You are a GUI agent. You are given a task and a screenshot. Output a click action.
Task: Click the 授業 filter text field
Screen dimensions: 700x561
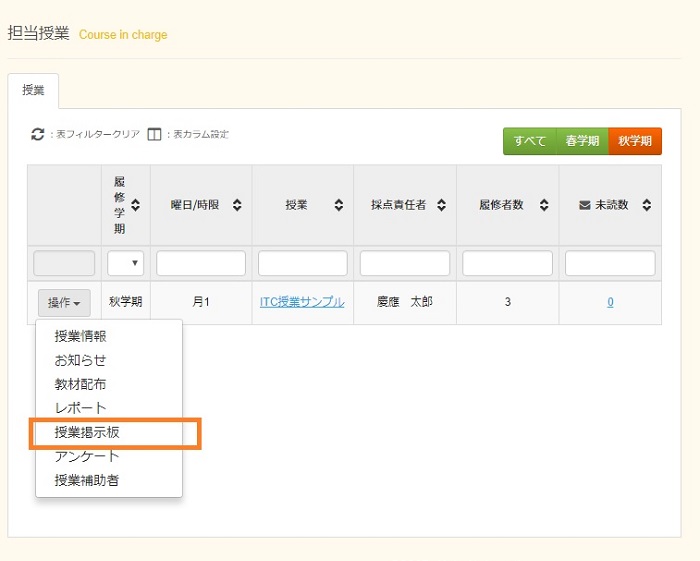coord(302,263)
